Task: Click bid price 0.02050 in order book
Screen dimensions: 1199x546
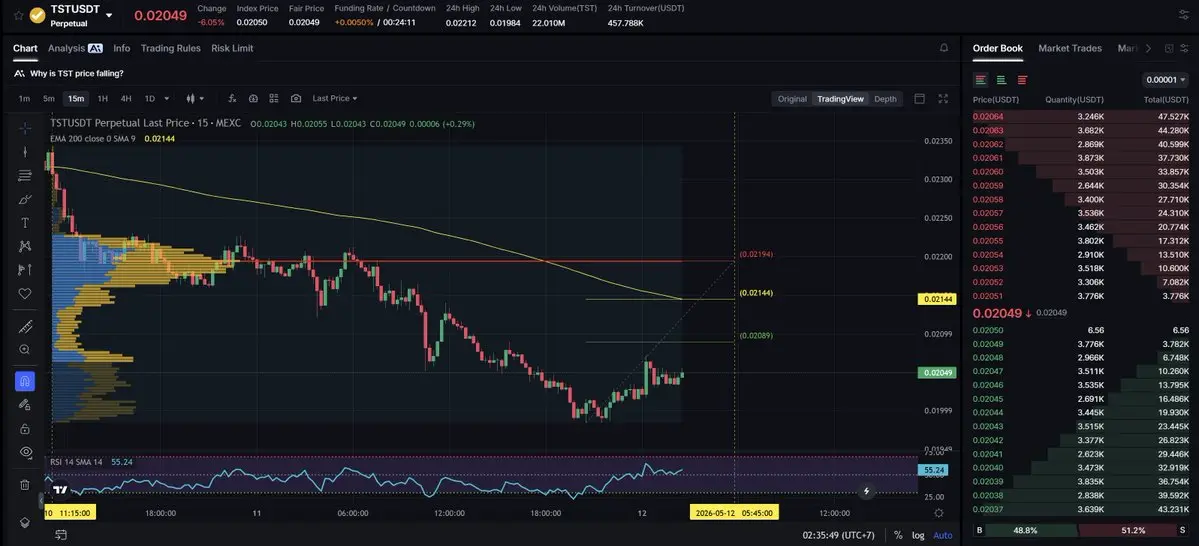Action: 987,330
